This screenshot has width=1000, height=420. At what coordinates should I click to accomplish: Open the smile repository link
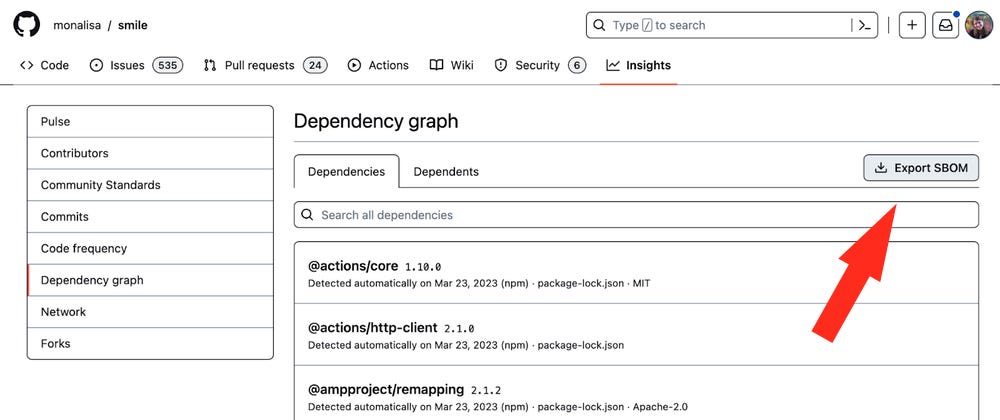point(133,25)
